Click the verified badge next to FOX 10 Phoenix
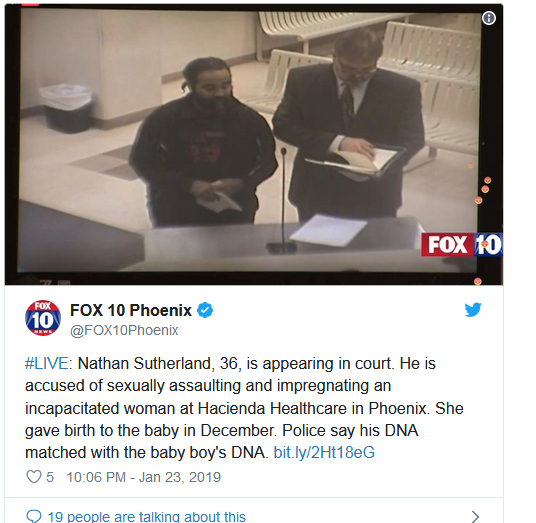The height and width of the screenshot is (523, 536). (205, 310)
